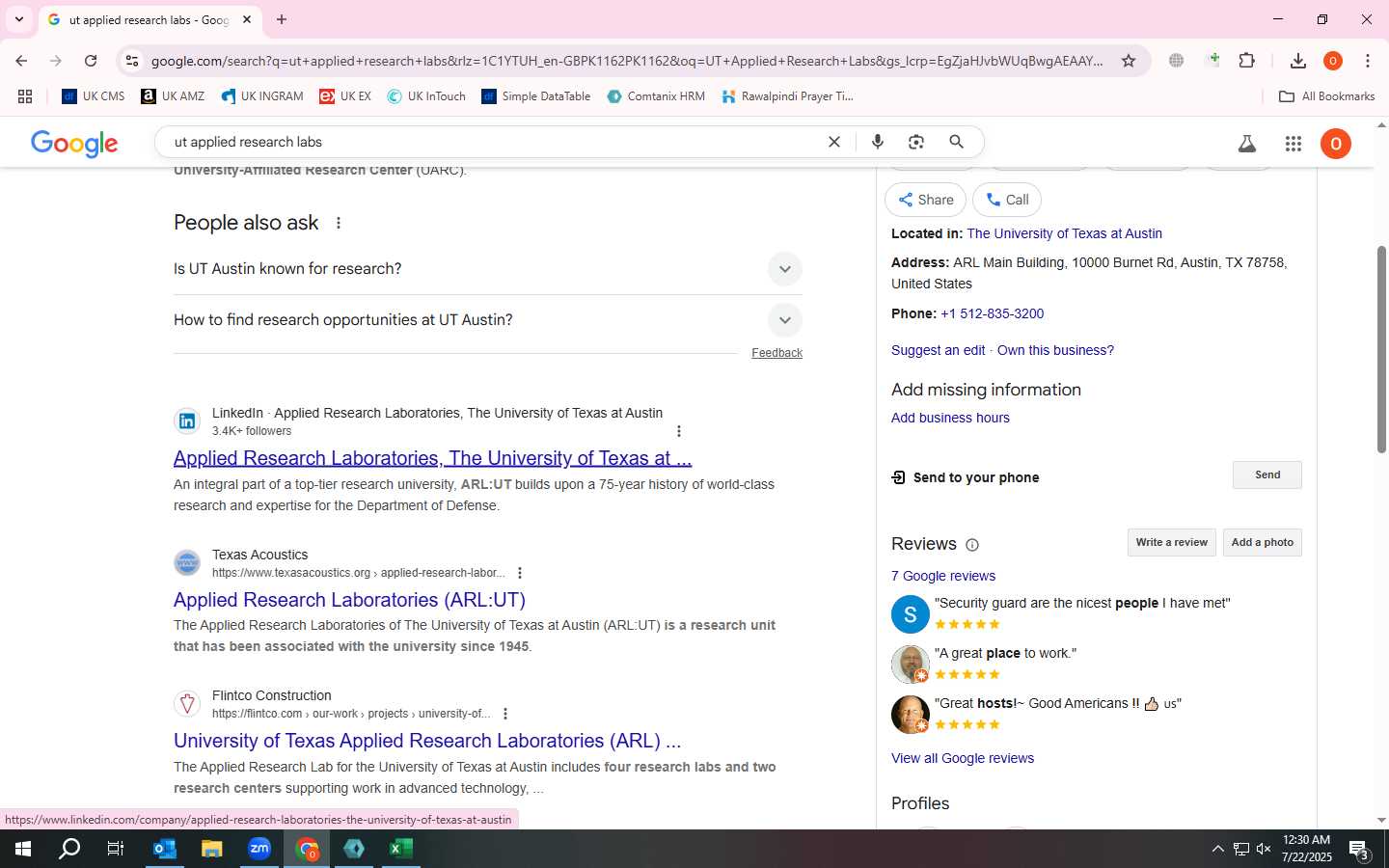
Task: Click Own this business? link
Action: point(1055,350)
